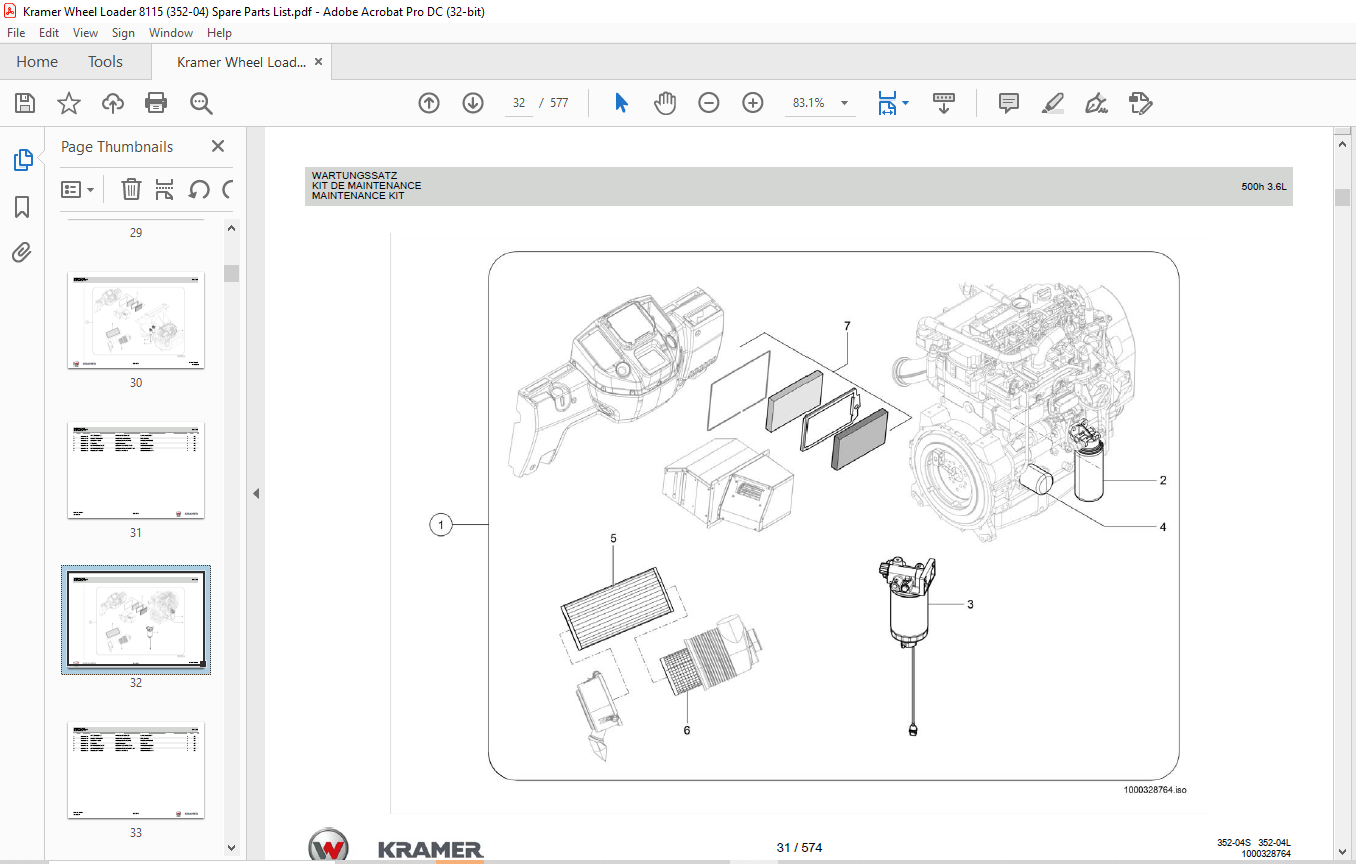This screenshot has width=1356, height=864.
Task: Insert page break print pages icon
Action: pyautogui.click(x=165, y=189)
